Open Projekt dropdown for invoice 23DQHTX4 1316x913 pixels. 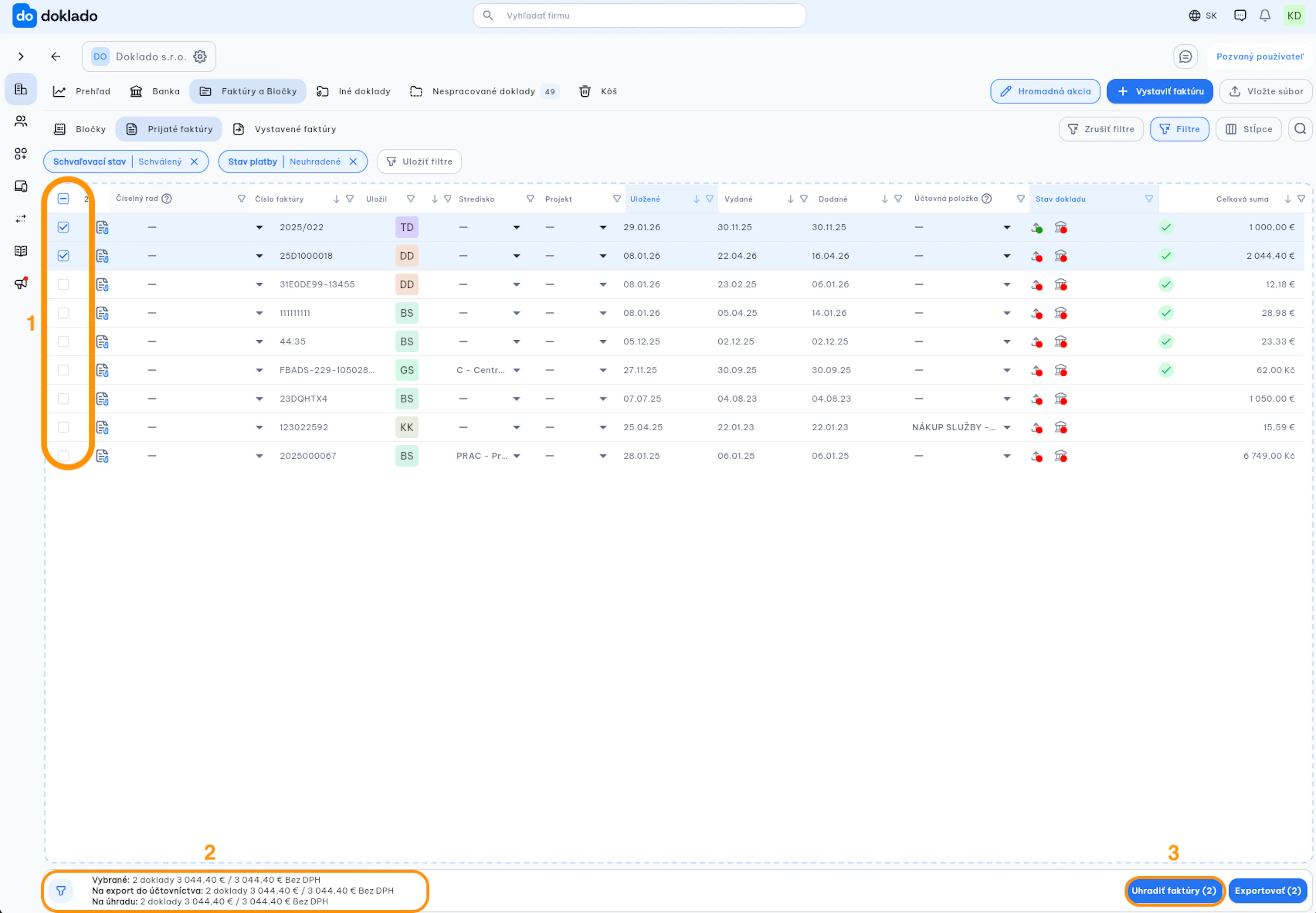603,399
